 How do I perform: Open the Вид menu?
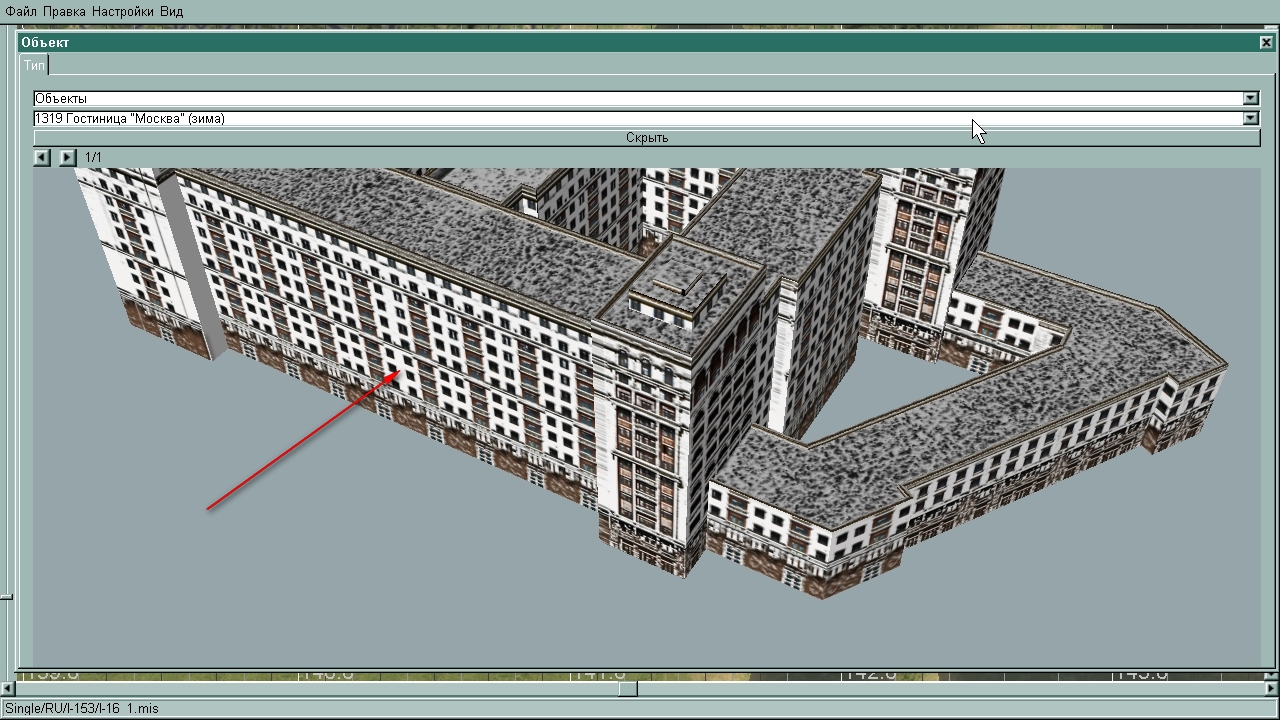point(171,11)
